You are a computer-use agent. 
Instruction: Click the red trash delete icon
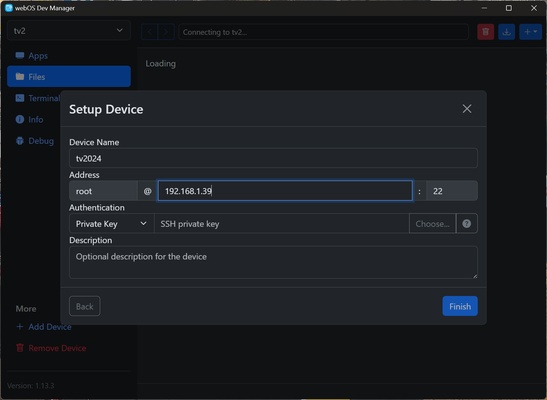tap(485, 32)
